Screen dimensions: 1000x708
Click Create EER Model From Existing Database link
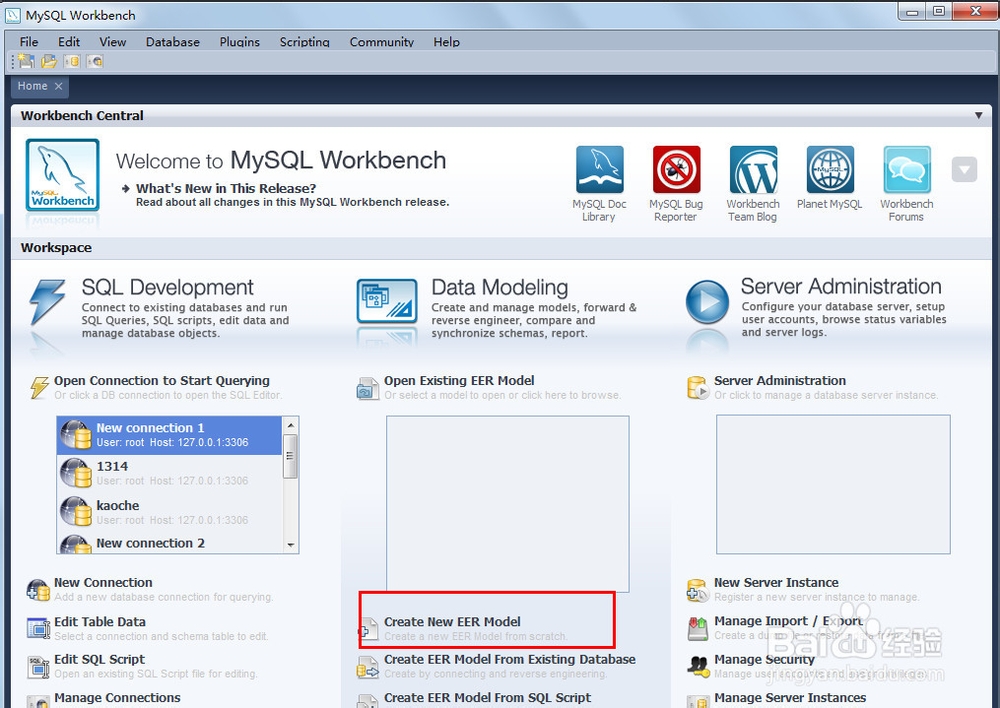click(x=510, y=660)
